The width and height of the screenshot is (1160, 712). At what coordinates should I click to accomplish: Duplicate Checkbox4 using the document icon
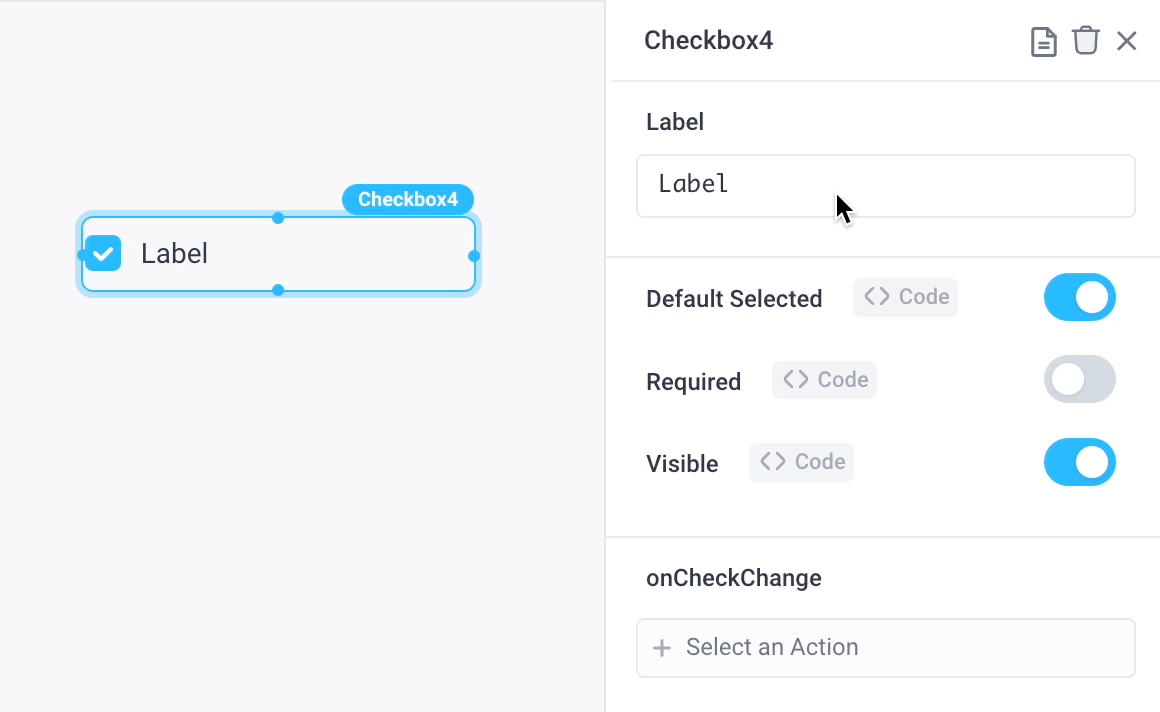point(1043,41)
